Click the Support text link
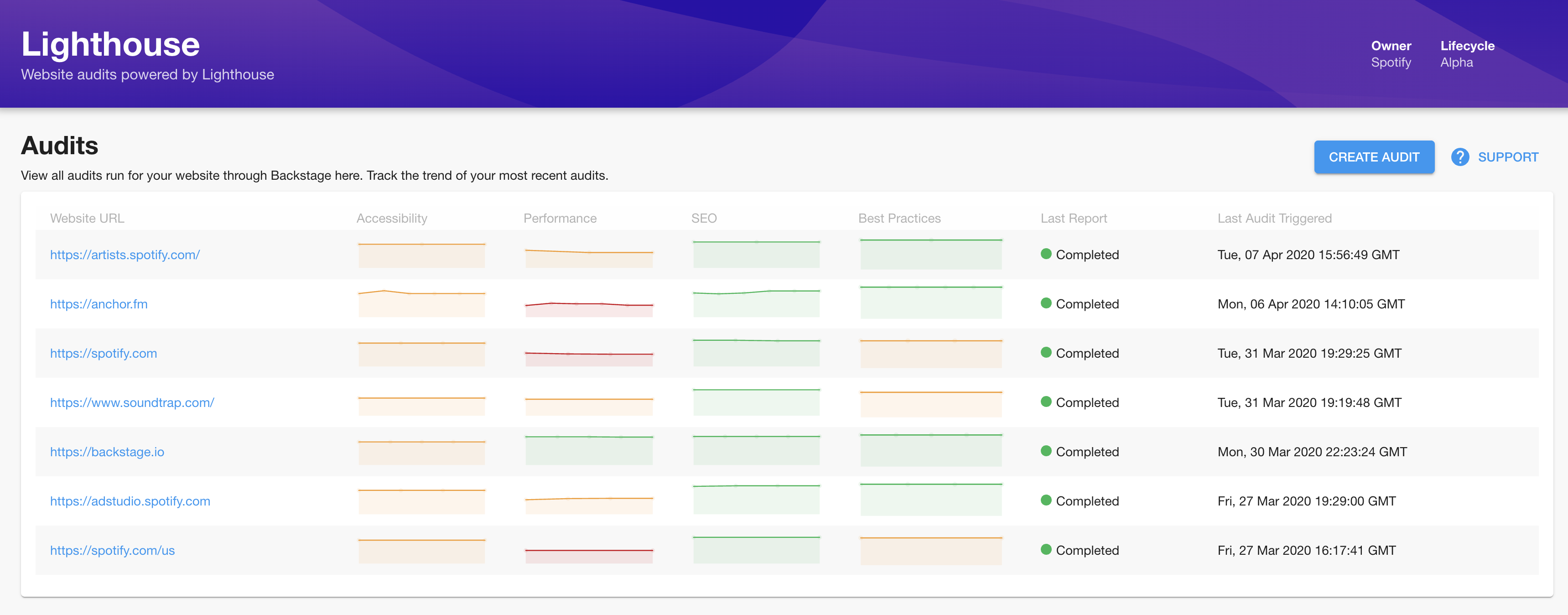This screenshot has height=615, width=1568. point(1507,157)
